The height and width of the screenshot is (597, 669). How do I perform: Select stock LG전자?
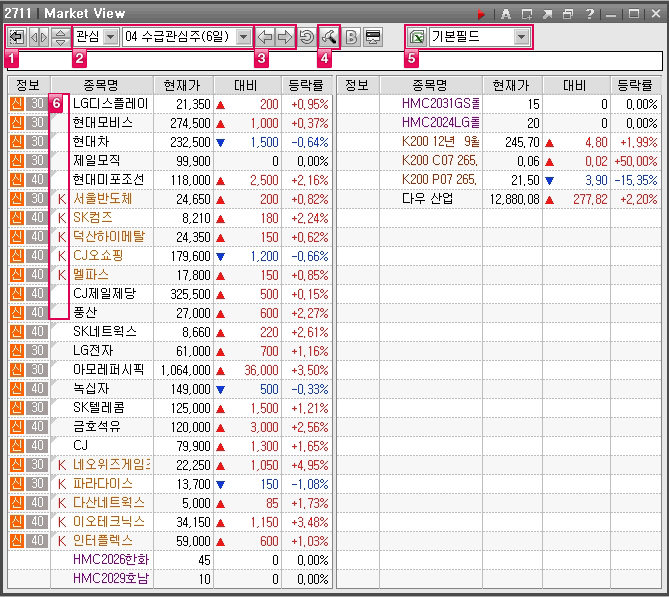[x=93, y=351]
